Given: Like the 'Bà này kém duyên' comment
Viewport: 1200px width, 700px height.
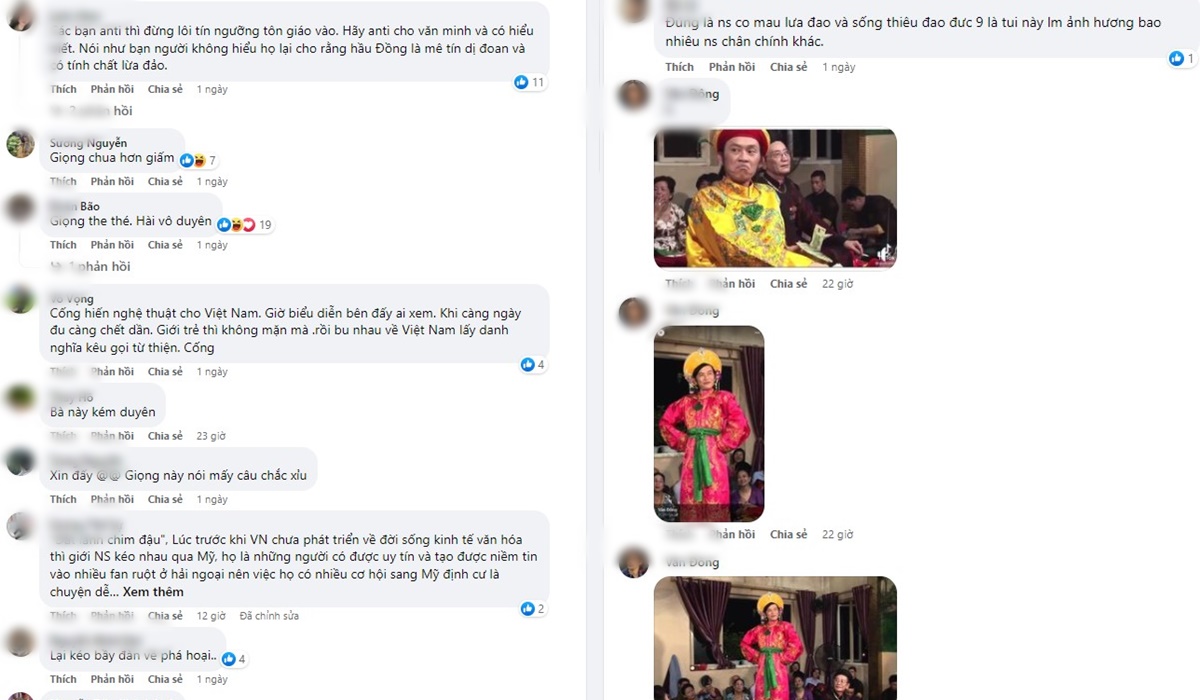Looking at the screenshot, I should click(x=63, y=436).
